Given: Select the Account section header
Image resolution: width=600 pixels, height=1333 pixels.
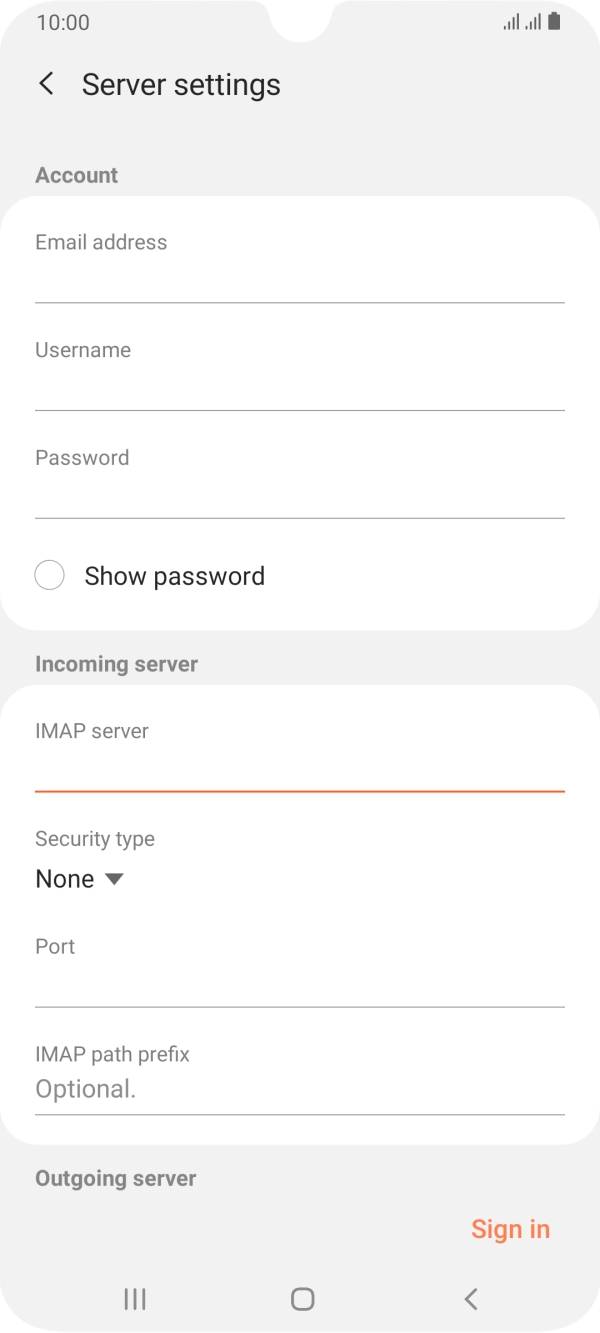Looking at the screenshot, I should tap(76, 175).
